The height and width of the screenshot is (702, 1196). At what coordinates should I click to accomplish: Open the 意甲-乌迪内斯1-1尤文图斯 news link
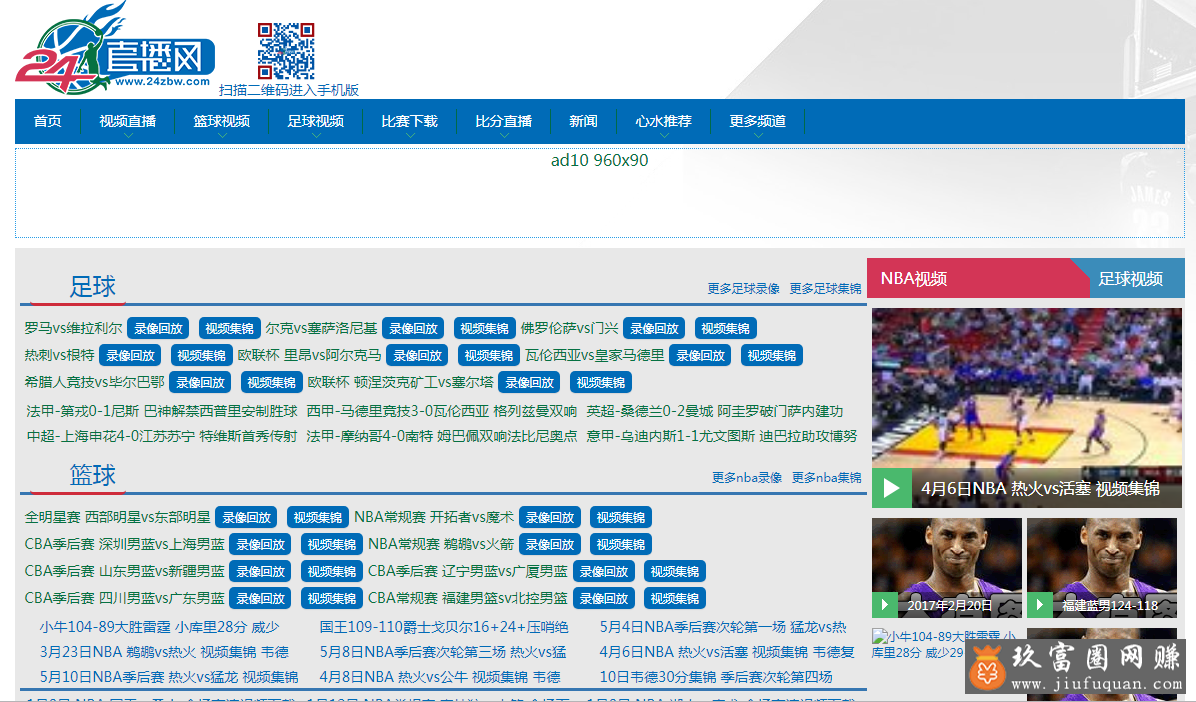coord(722,436)
